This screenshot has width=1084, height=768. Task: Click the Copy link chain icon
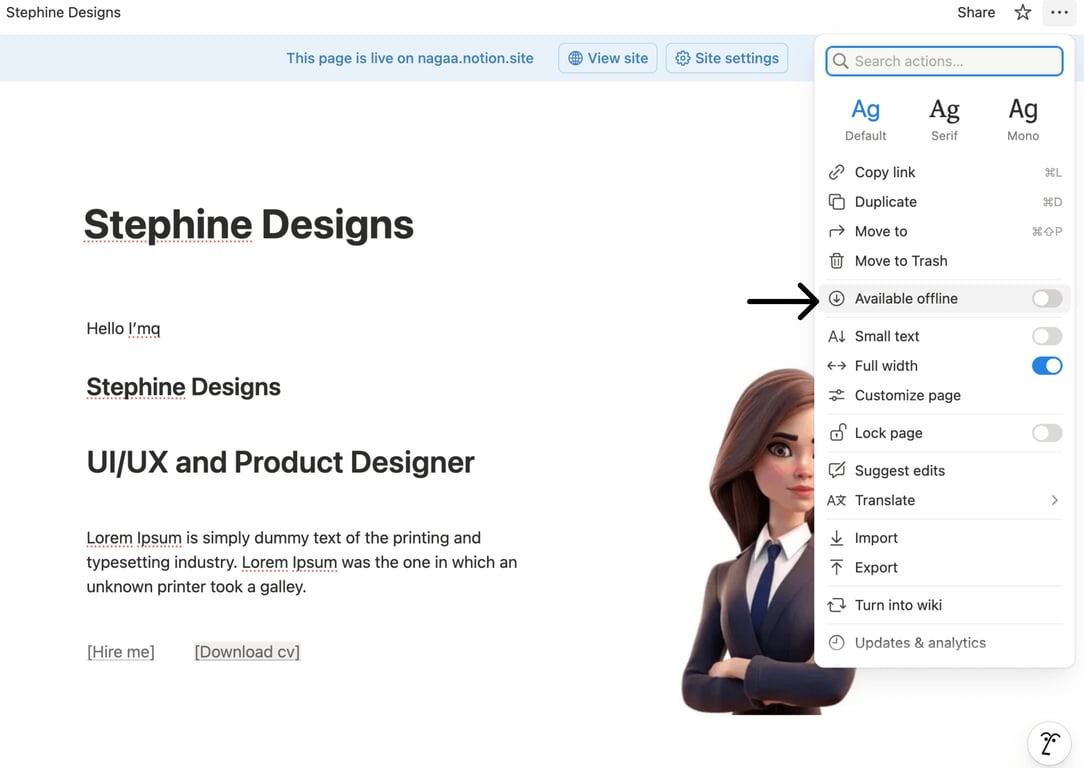pyautogui.click(x=837, y=172)
